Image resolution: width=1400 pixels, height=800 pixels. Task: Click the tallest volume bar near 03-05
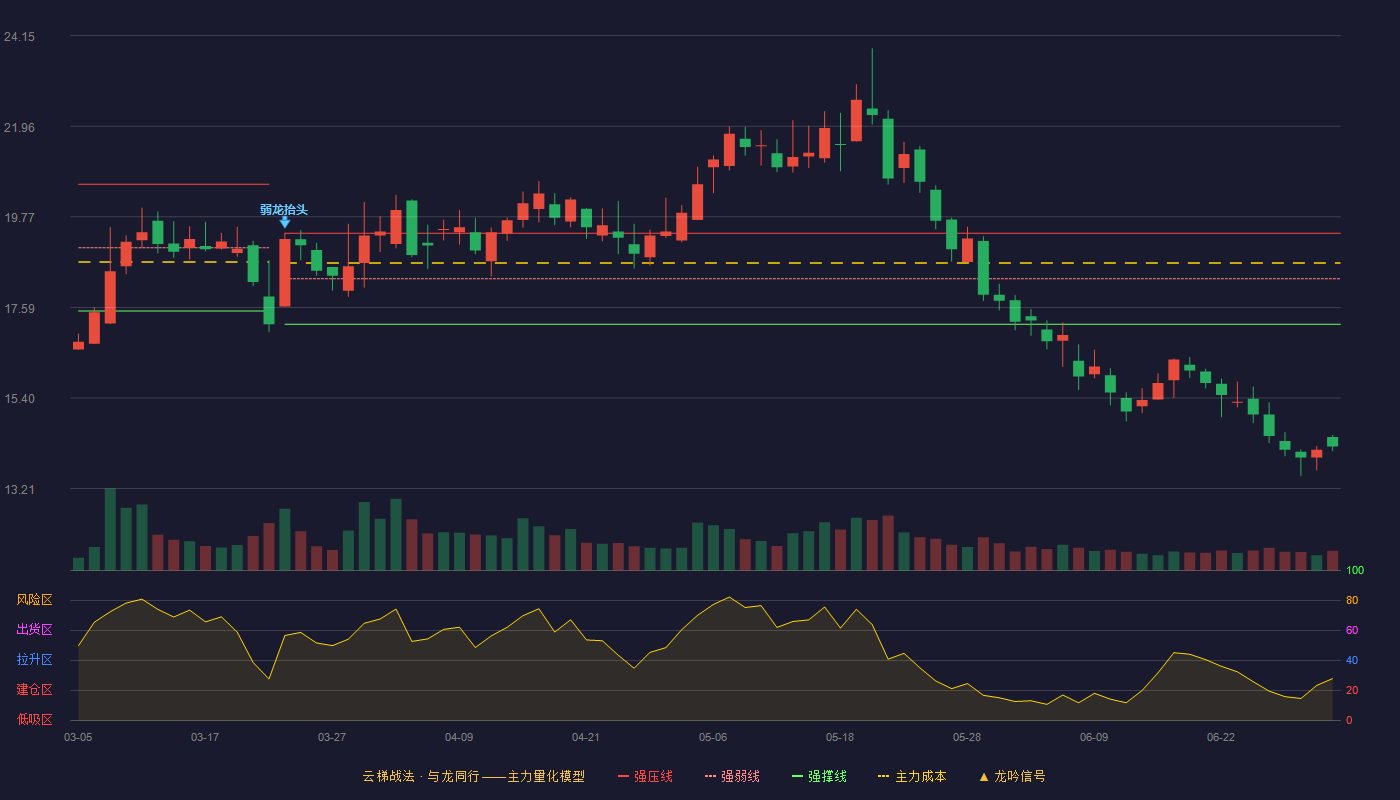[110, 530]
